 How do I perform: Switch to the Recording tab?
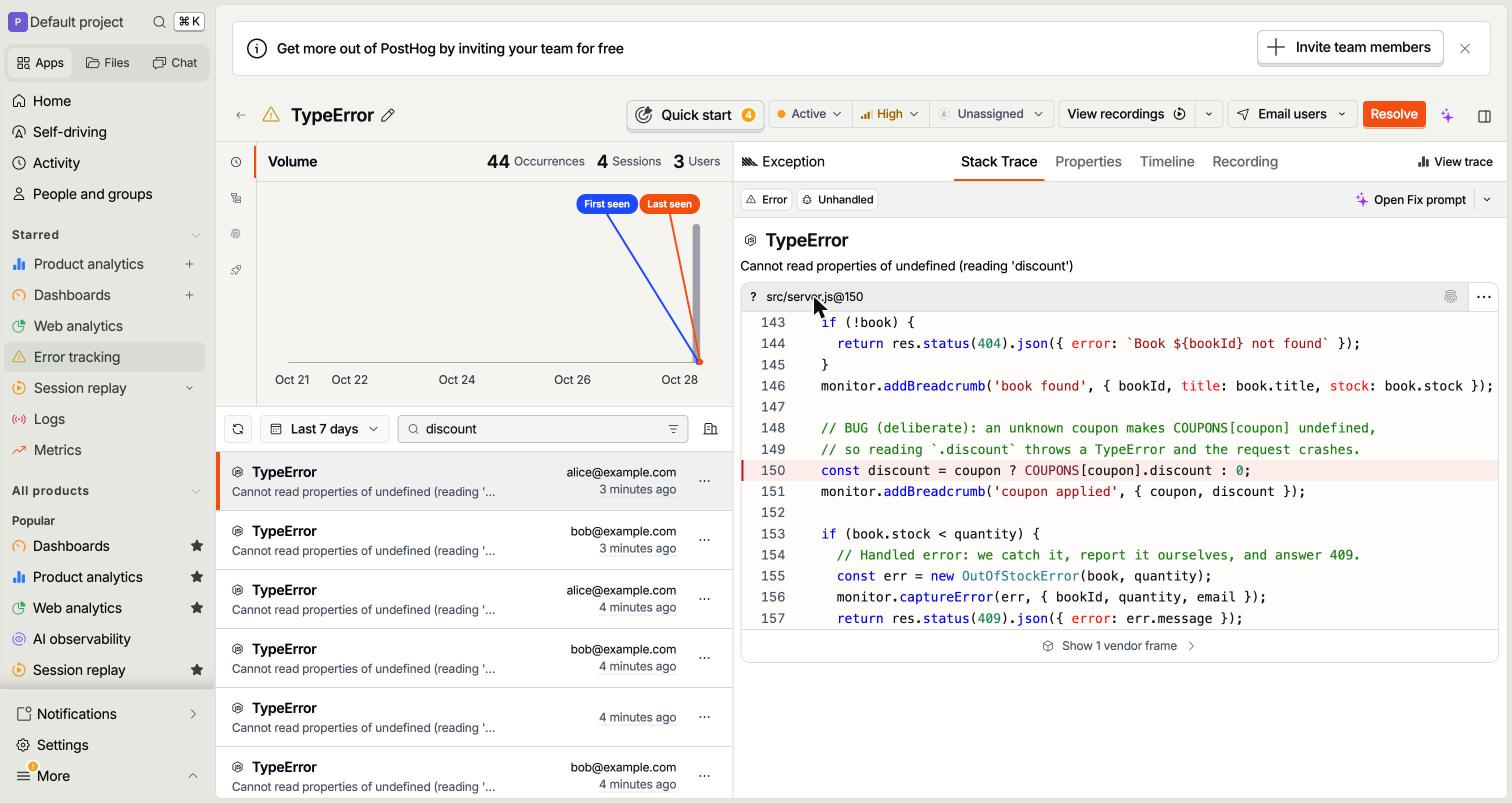(1245, 162)
